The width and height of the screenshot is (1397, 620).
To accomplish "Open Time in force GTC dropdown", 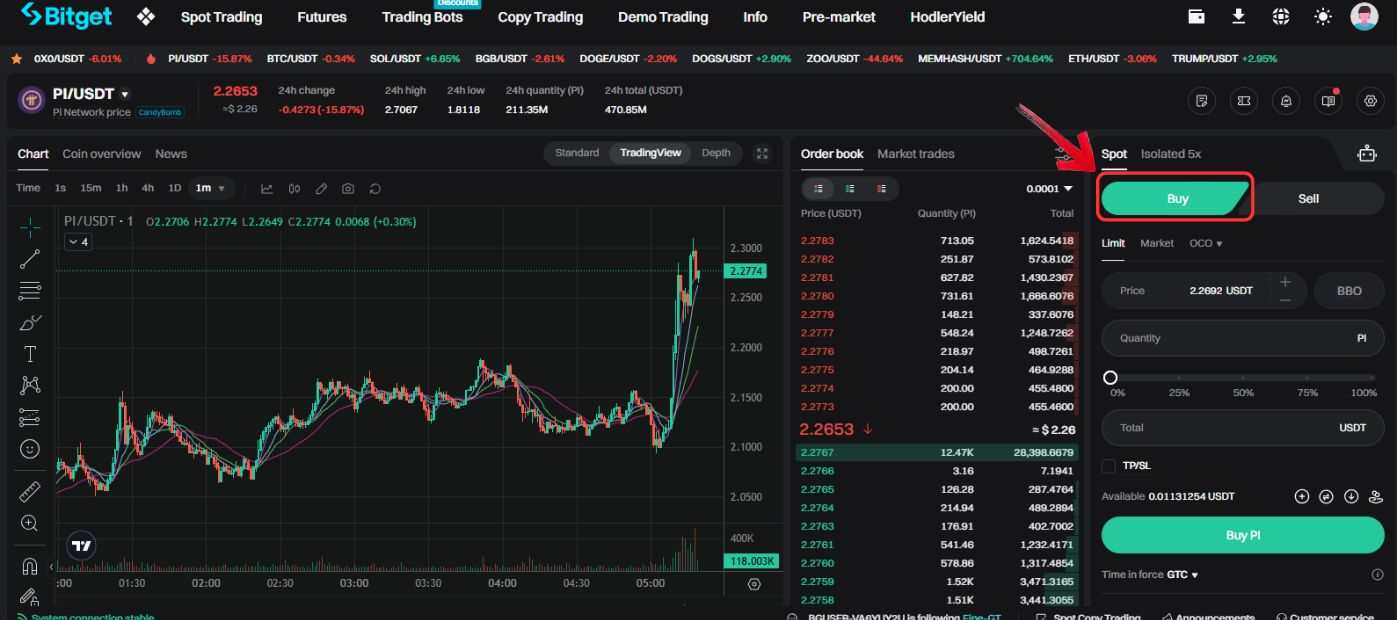I will [1182, 575].
